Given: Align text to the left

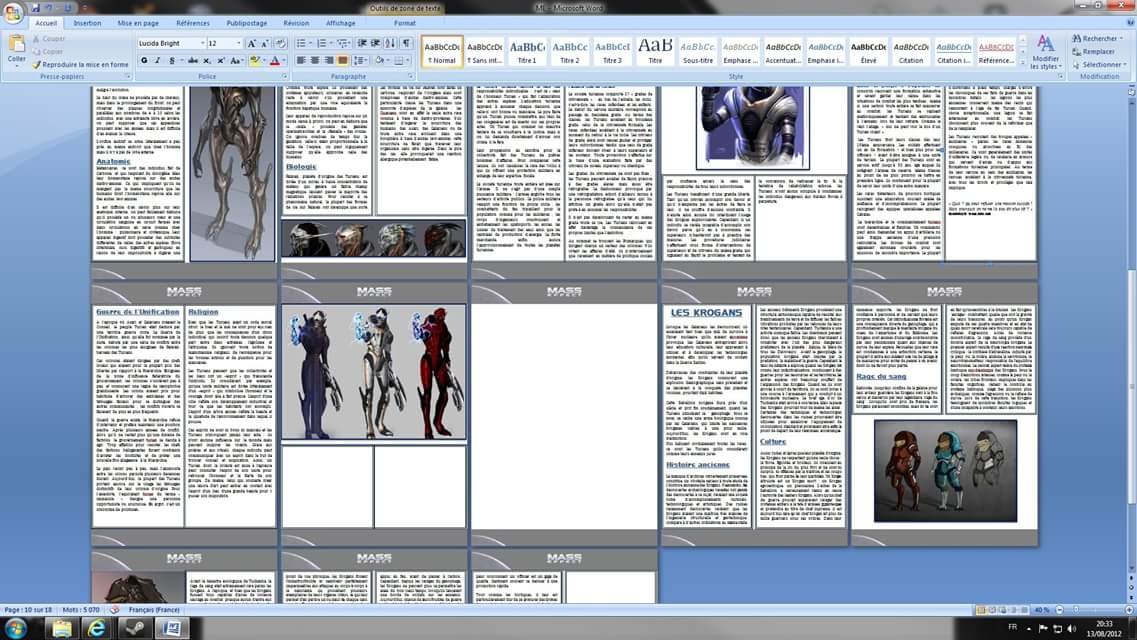Looking at the screenshot, I should coord(302,61).
